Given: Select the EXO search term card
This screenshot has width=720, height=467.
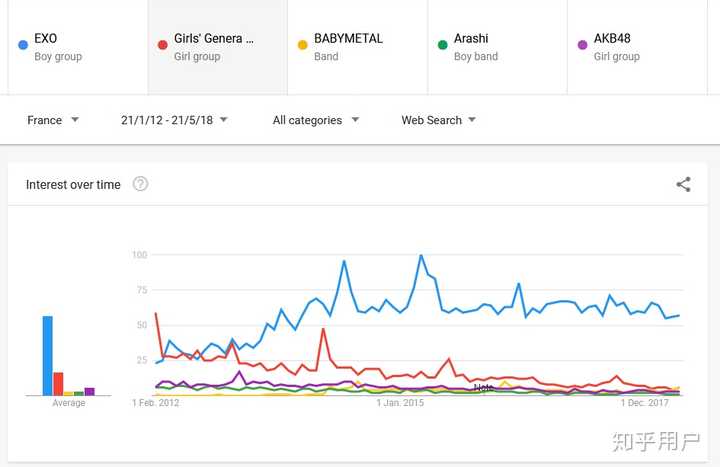Looking at the screenshot, I should pos(78,47).
